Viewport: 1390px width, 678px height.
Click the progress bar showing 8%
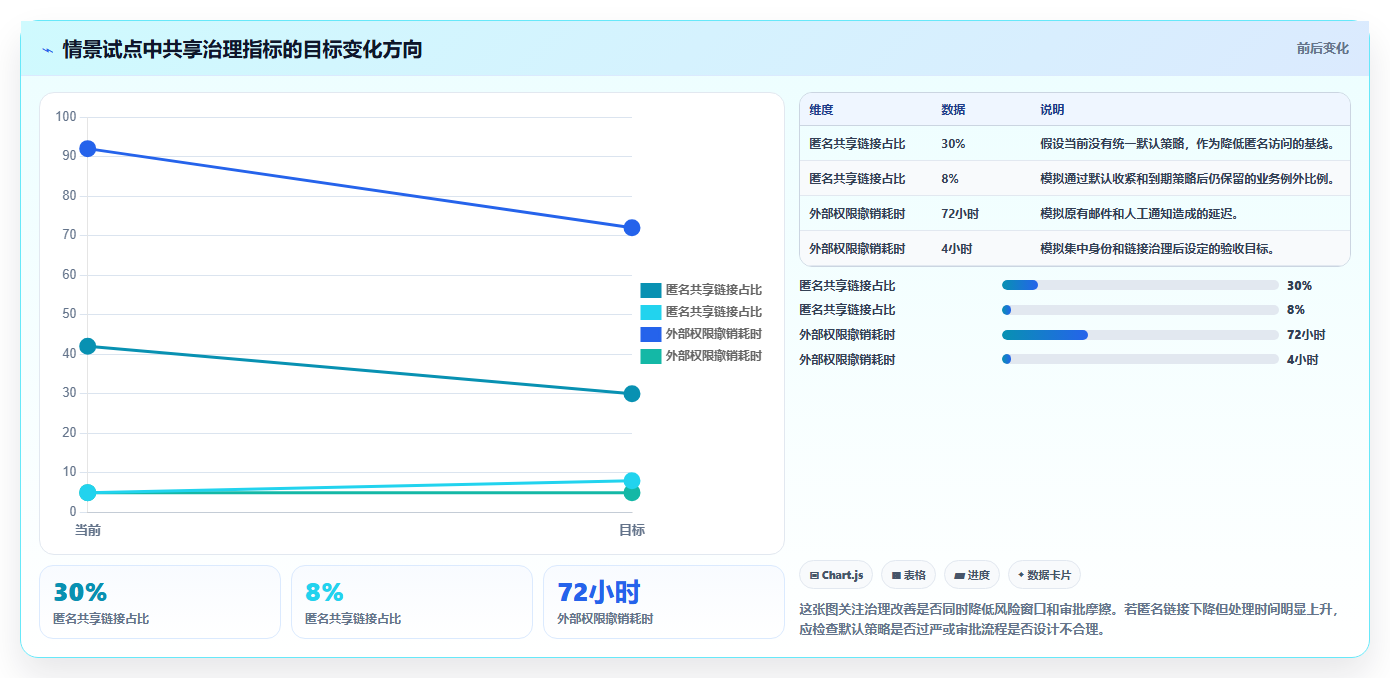1140,310
